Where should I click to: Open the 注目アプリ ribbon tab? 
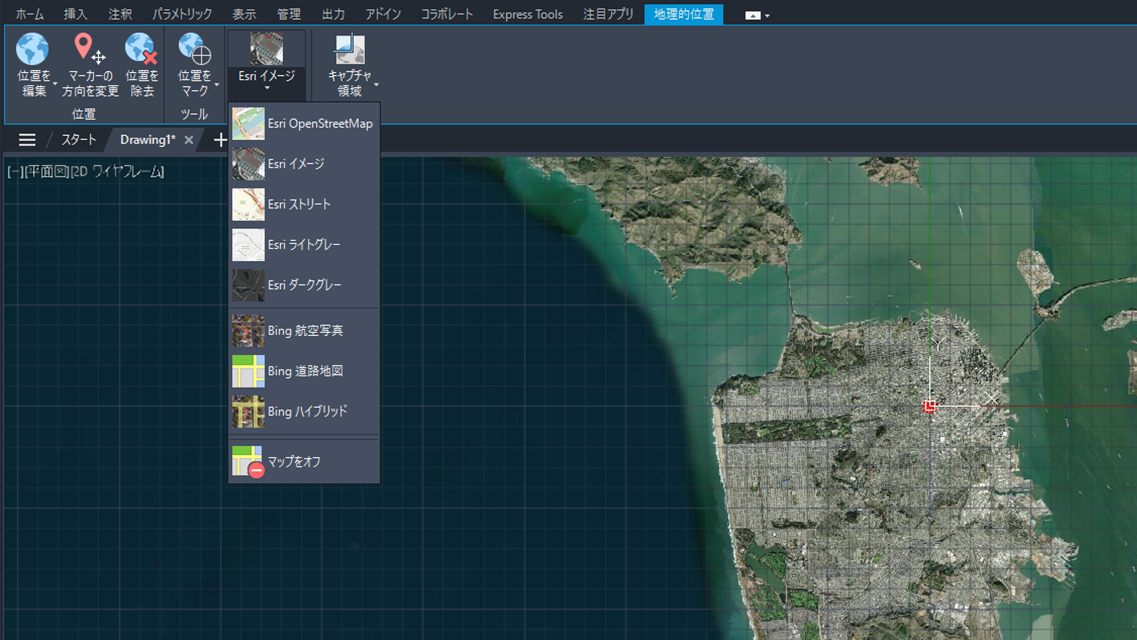point(608,14)
